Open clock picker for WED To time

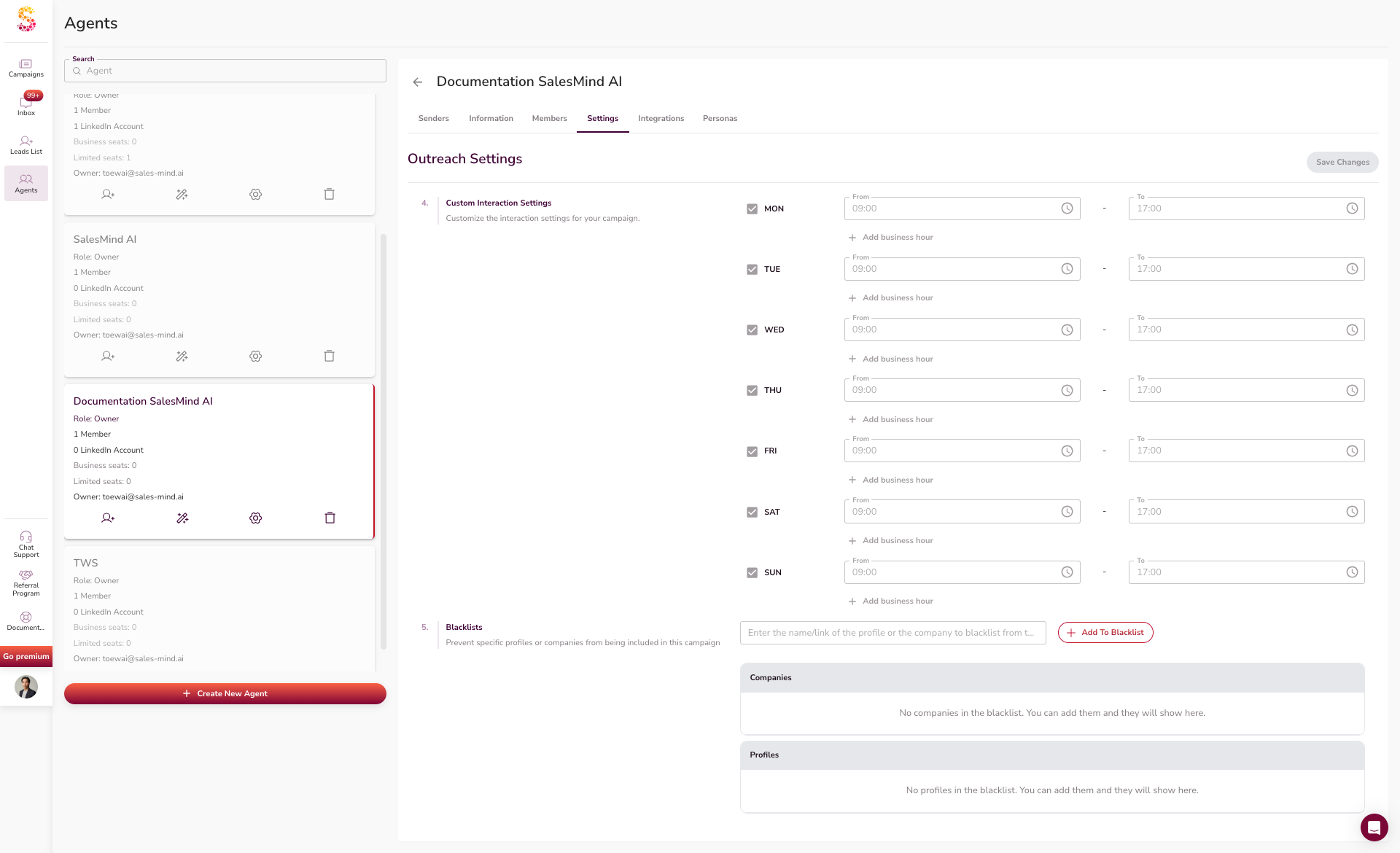[x=1352, y=330]
